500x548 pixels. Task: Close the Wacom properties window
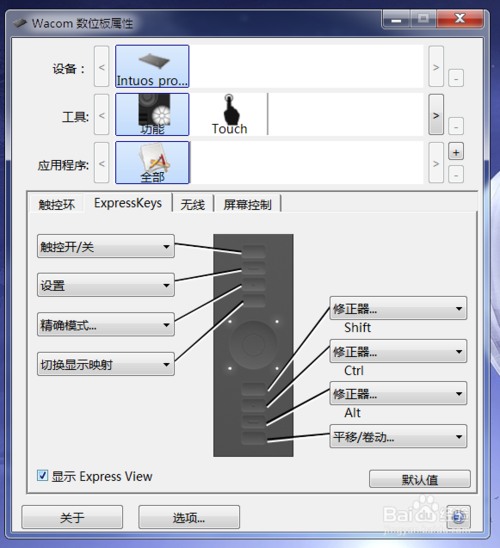click(460, 19)
